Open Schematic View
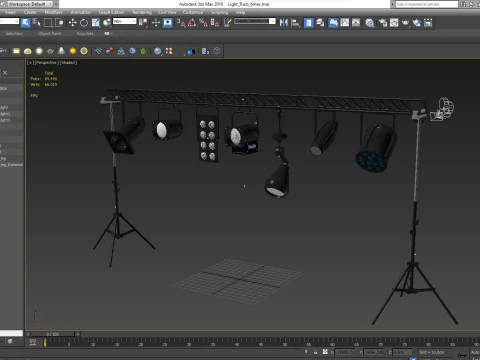The image size is (480, 360). (356, 23)
